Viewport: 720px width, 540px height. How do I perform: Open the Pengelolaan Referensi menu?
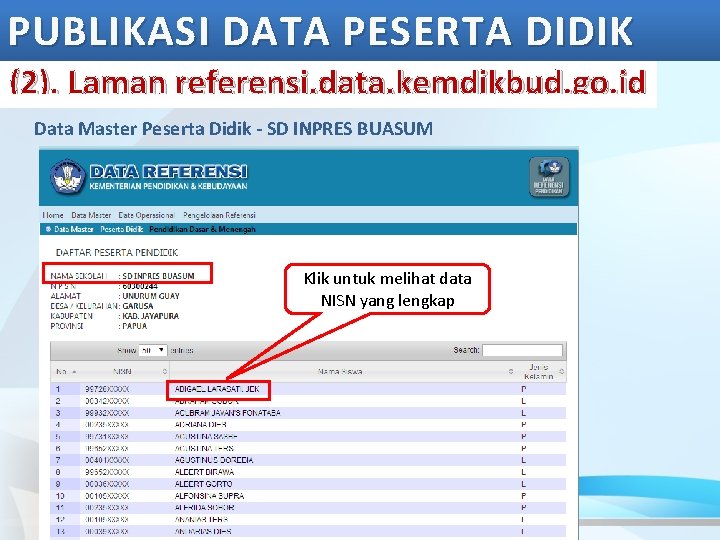219,215
